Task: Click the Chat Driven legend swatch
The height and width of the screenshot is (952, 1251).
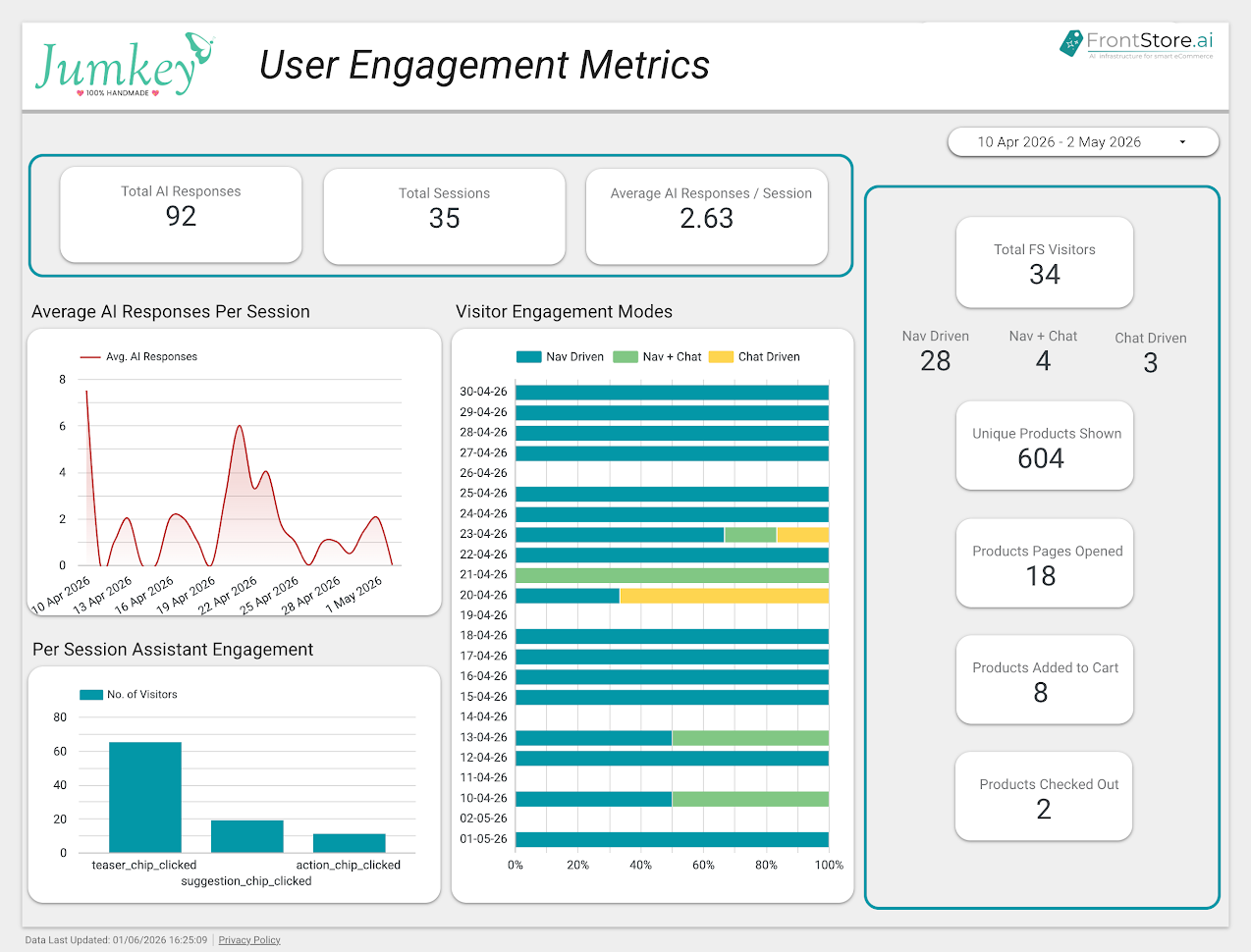Action: [721, 357]
